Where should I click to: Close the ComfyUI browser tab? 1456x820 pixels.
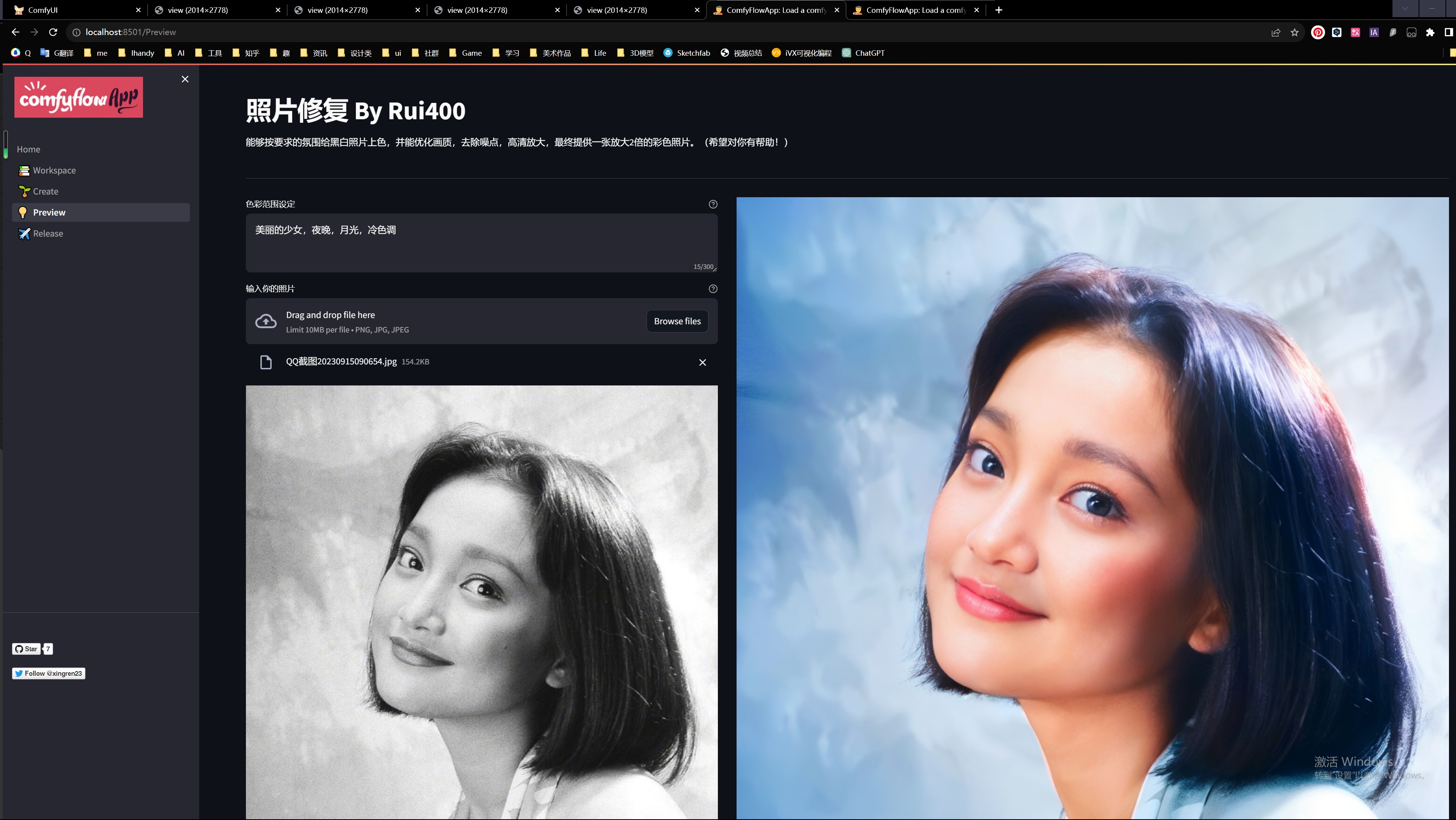tap(138, 10)
